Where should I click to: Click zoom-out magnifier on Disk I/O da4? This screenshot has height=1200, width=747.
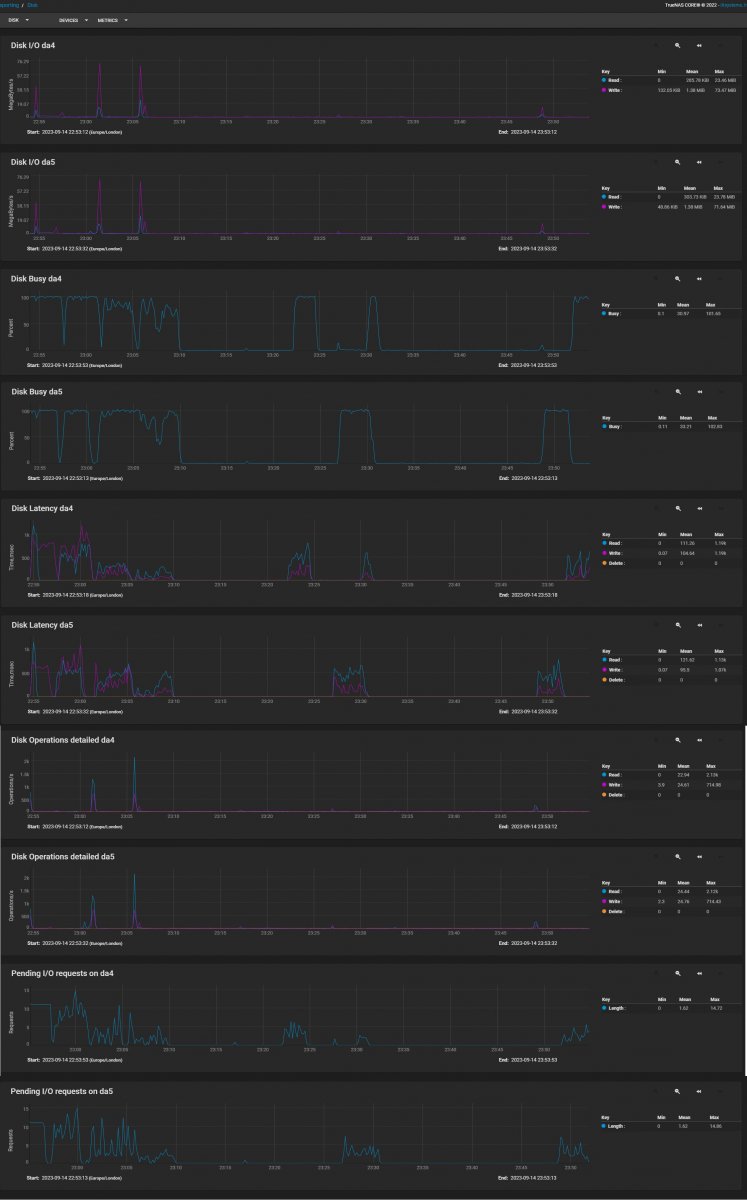[677, 45]
